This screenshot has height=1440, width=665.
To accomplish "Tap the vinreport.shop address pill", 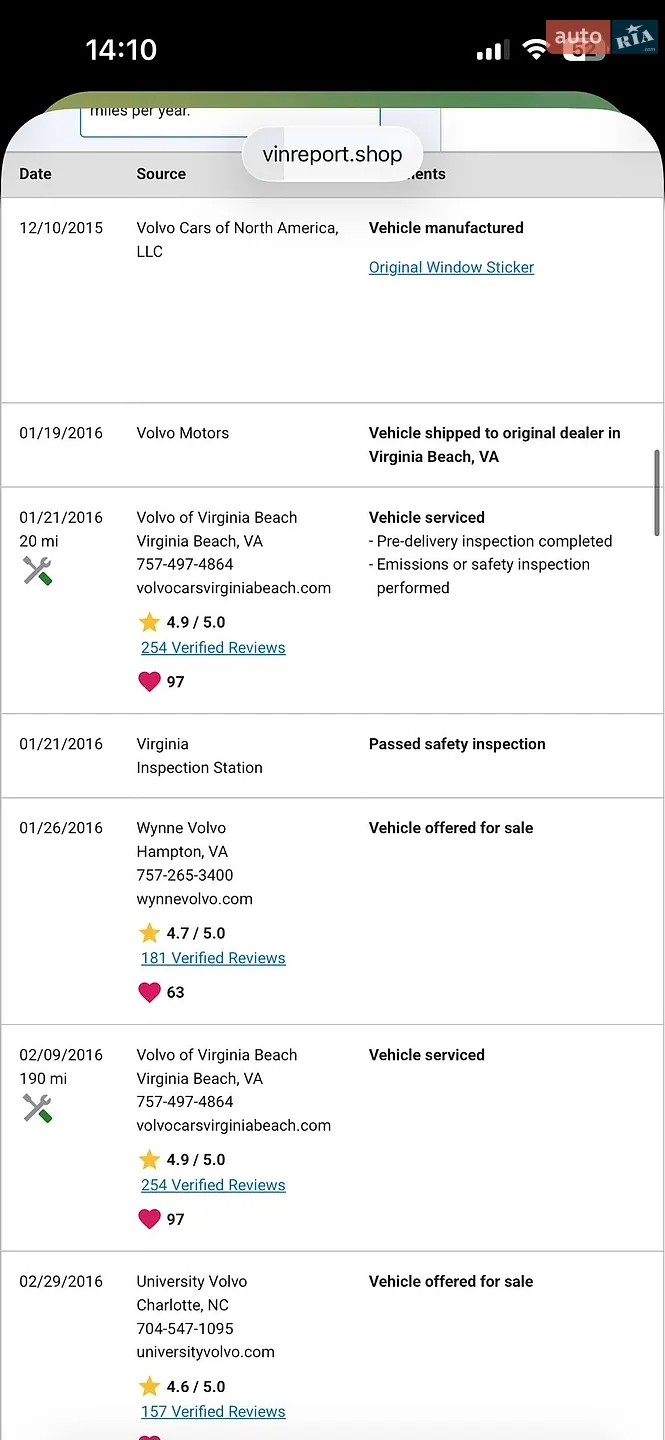I will 332,154.
